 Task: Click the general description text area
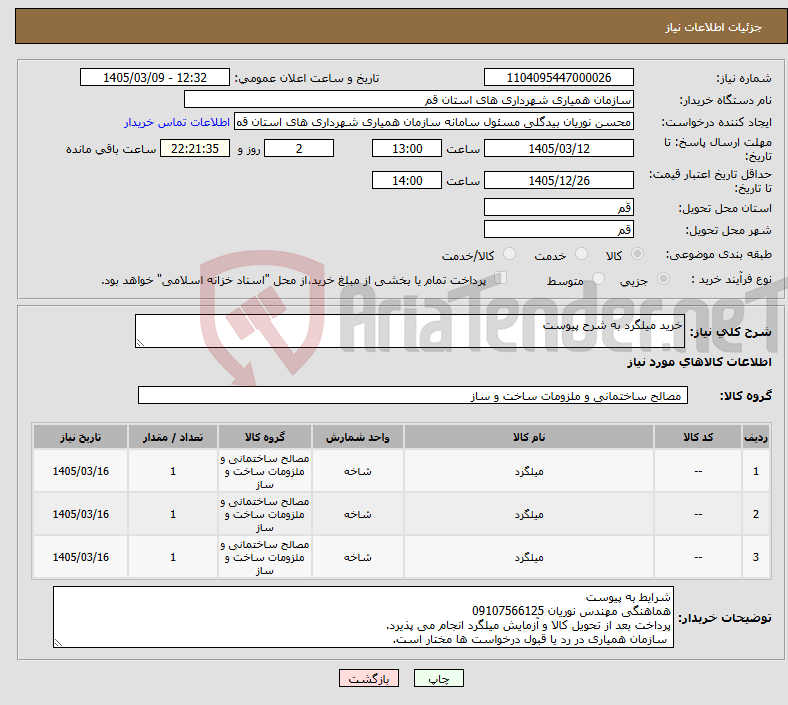coord(410,331)
